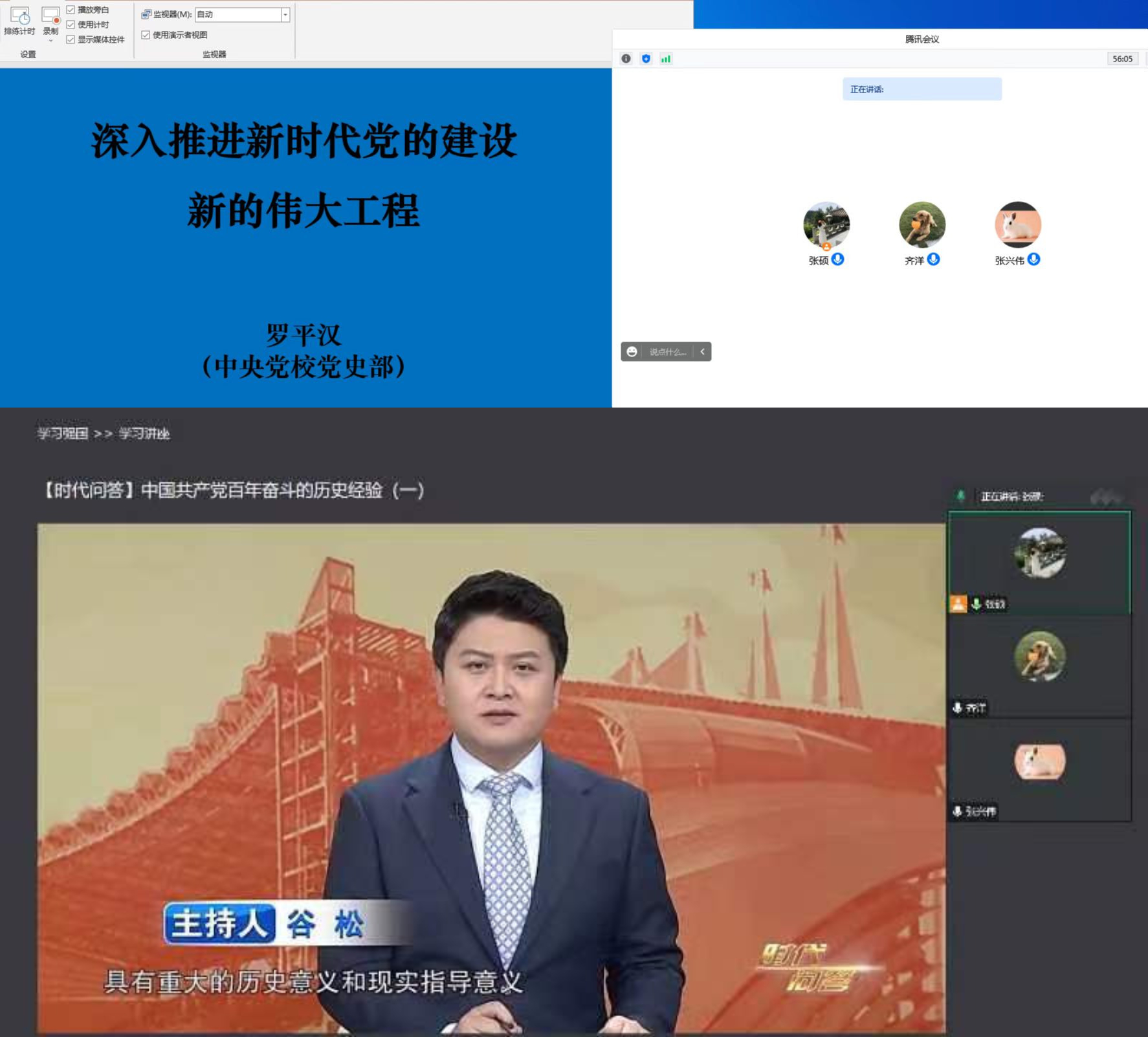Select the 齐洋 video tile in lower panel
Screen dimensions: 1148x1037
pyautogui.click(x=1039, y=666)
